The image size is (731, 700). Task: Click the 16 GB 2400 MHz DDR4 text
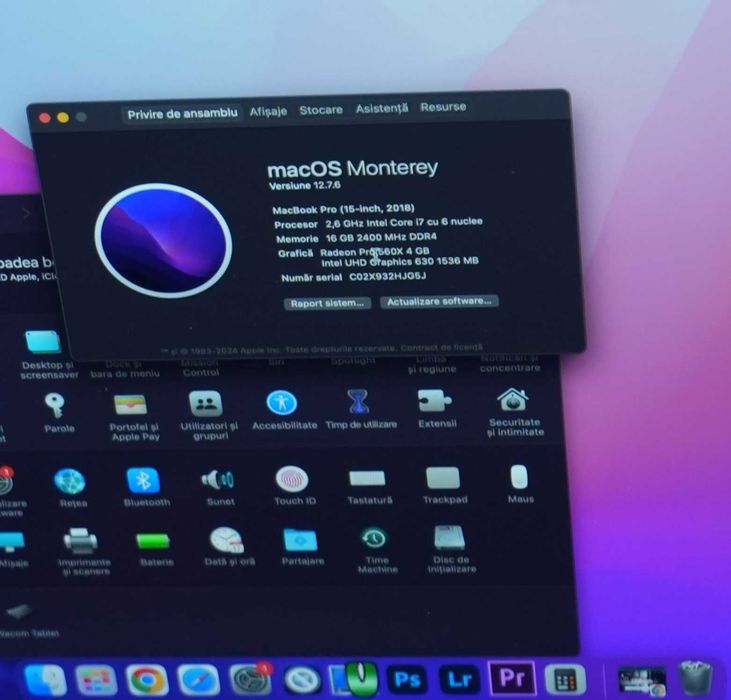(381, 237)
